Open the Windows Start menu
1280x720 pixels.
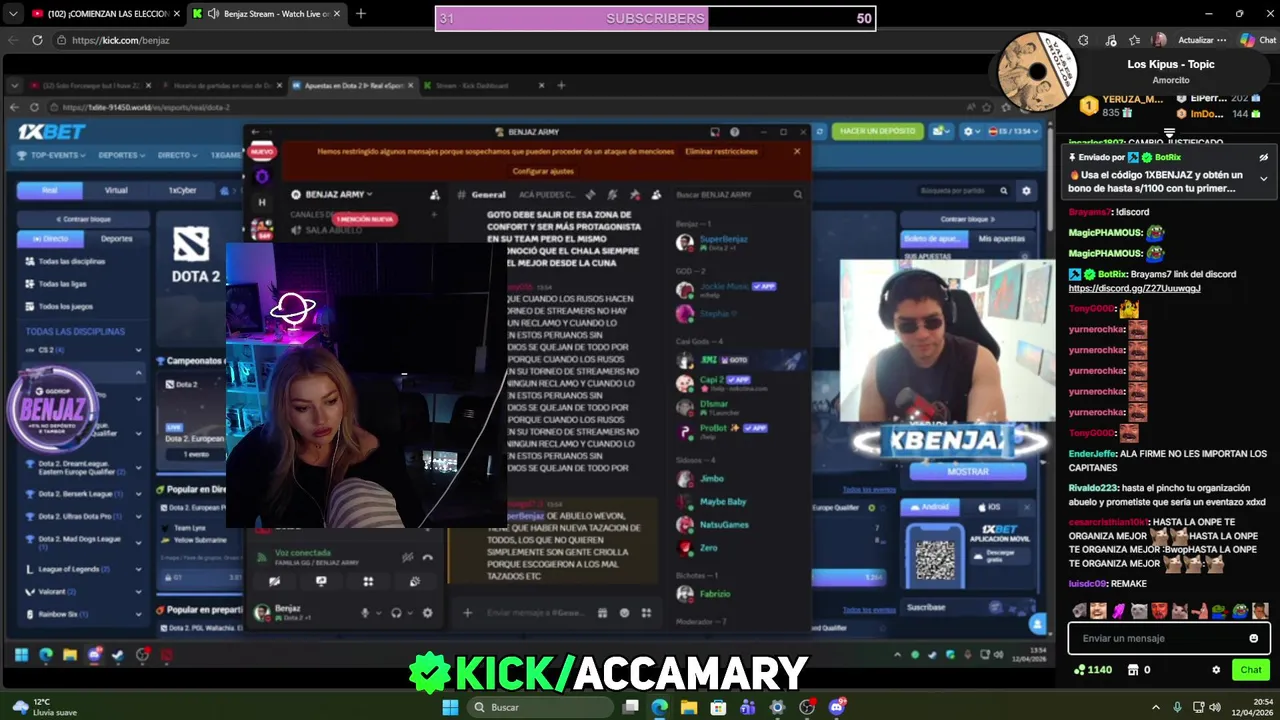[x=450, y=707]
